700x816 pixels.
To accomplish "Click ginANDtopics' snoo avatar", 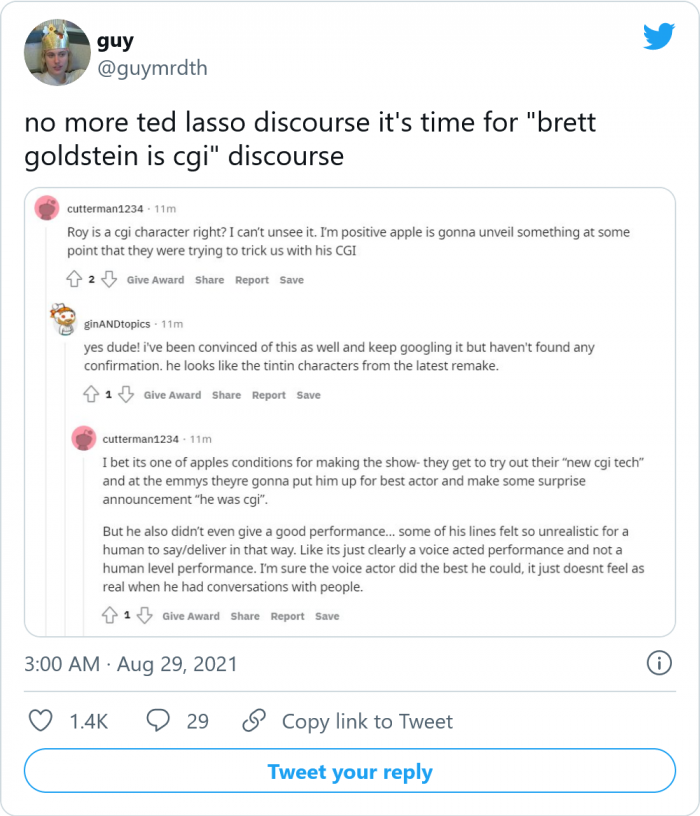I will (x=65, y=322).
